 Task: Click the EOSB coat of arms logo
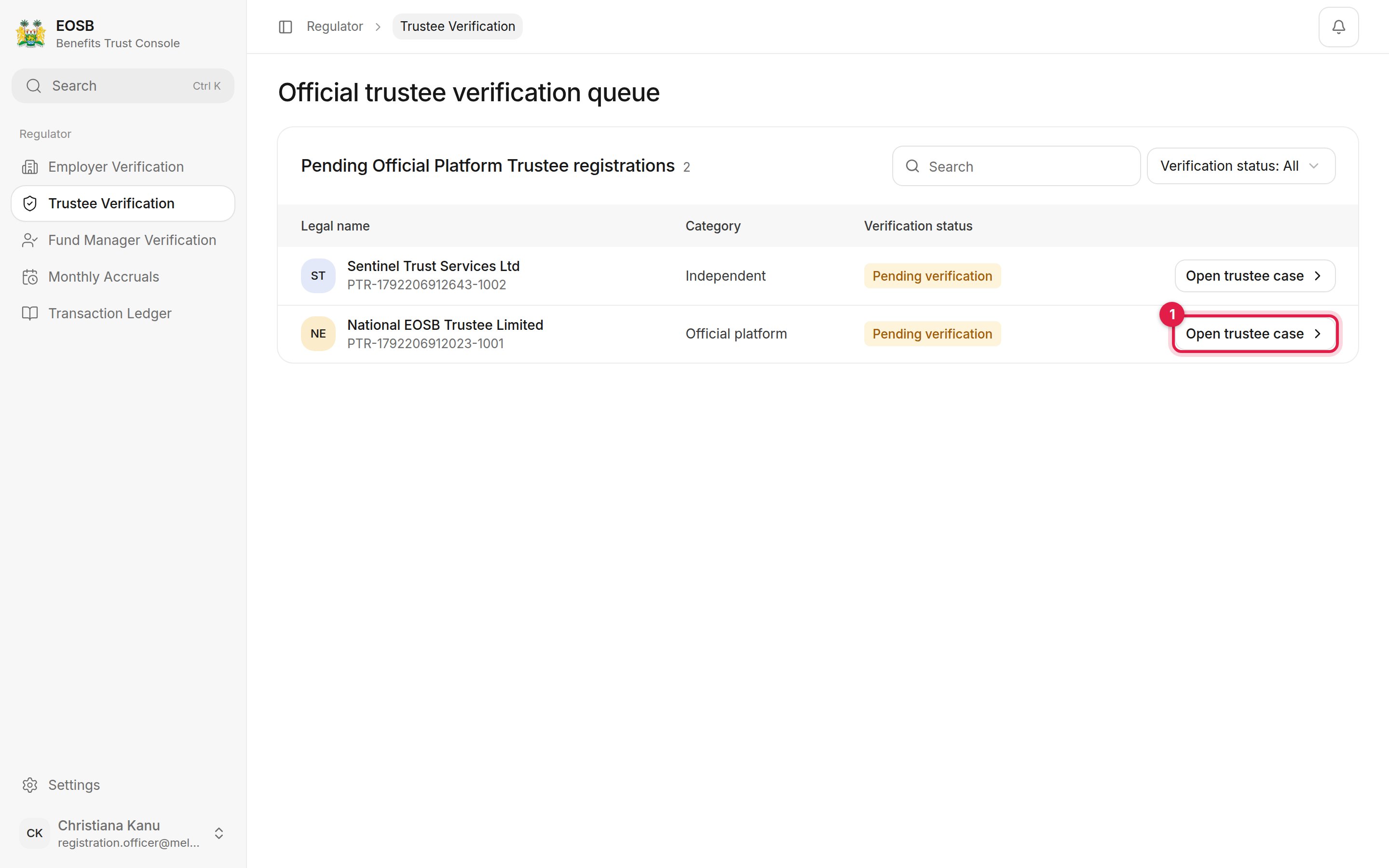[30, 34]
